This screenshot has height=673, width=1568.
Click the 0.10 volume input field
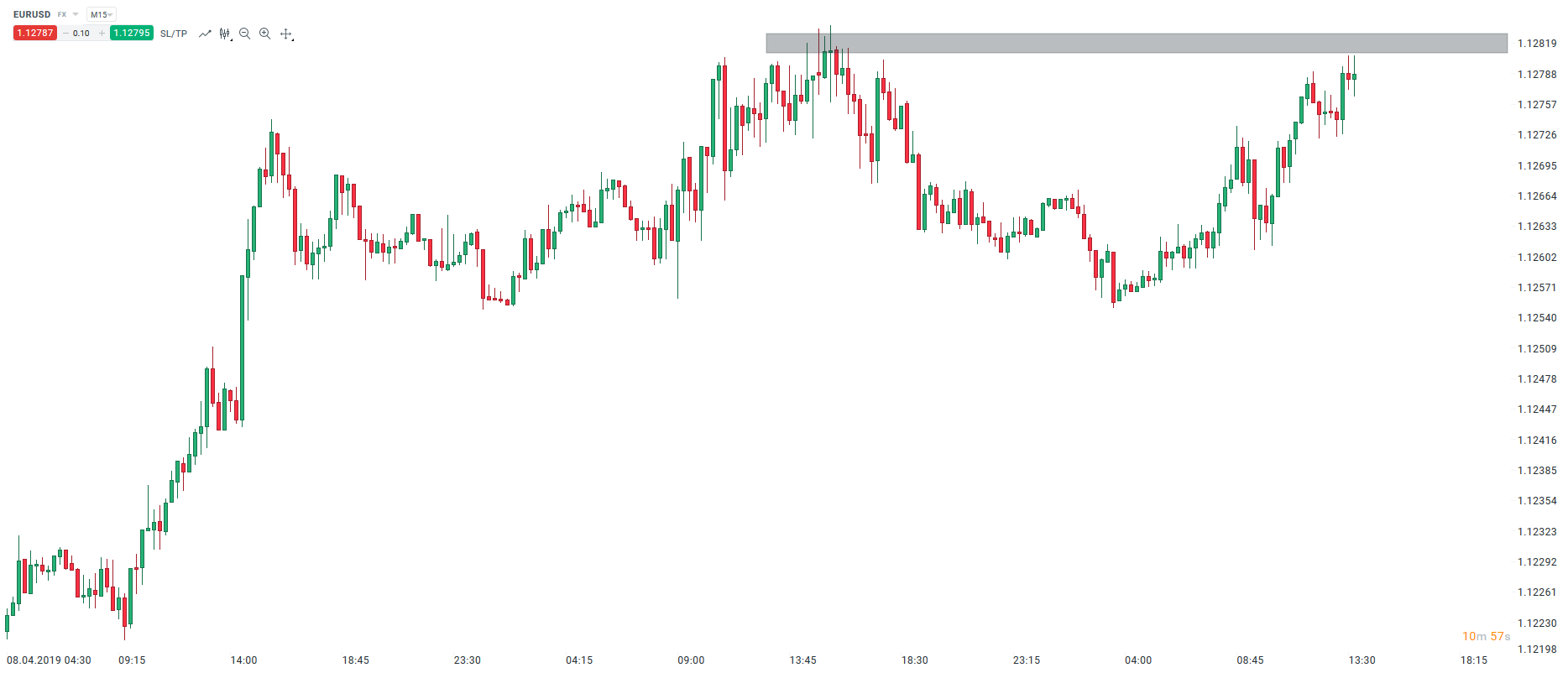[81, 34]
